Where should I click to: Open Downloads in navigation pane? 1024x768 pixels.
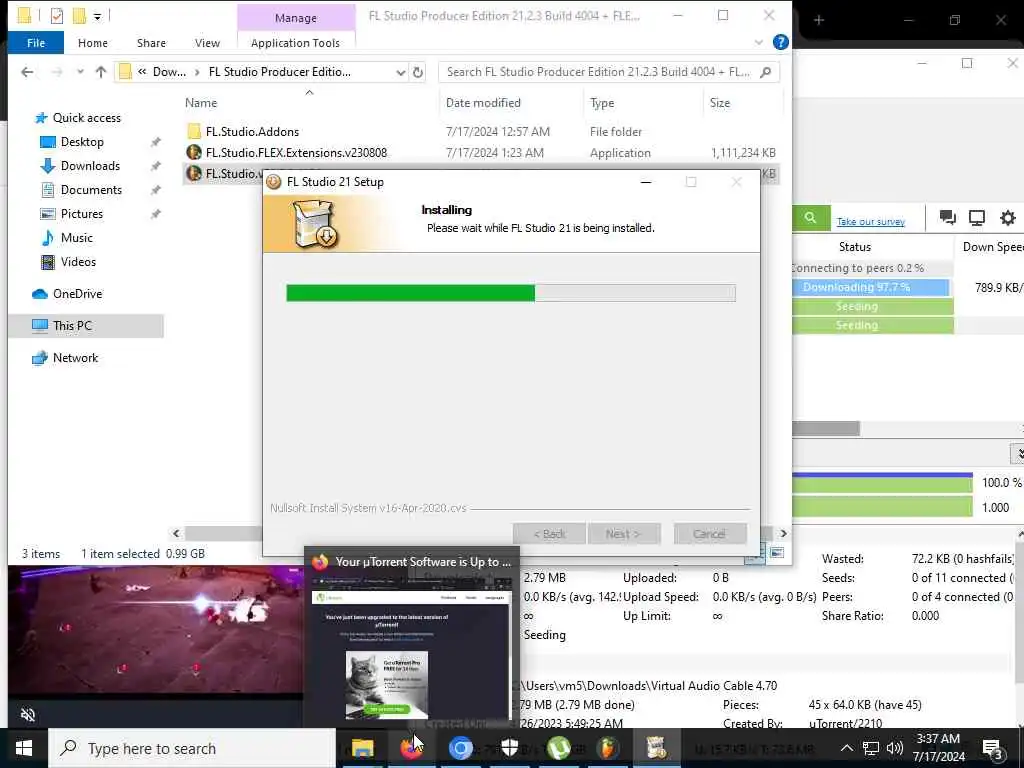pos(90,166)
